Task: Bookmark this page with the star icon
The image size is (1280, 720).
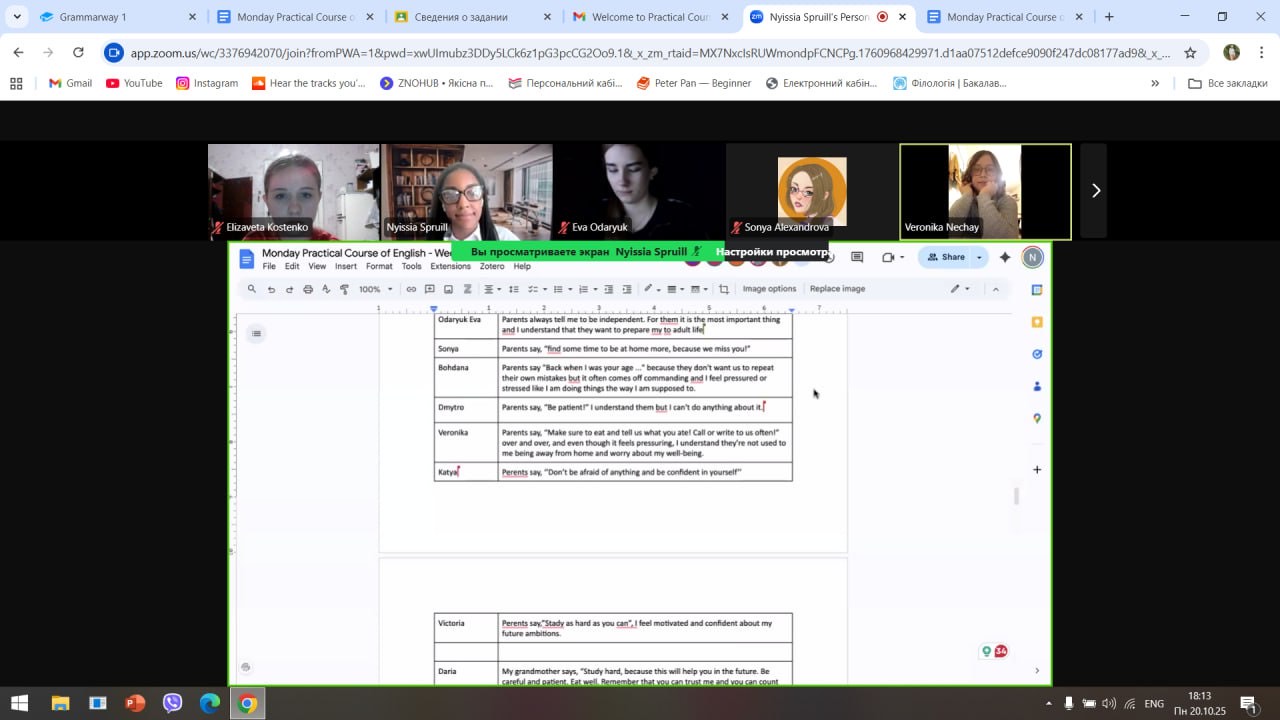Action: click(1190, 53)
